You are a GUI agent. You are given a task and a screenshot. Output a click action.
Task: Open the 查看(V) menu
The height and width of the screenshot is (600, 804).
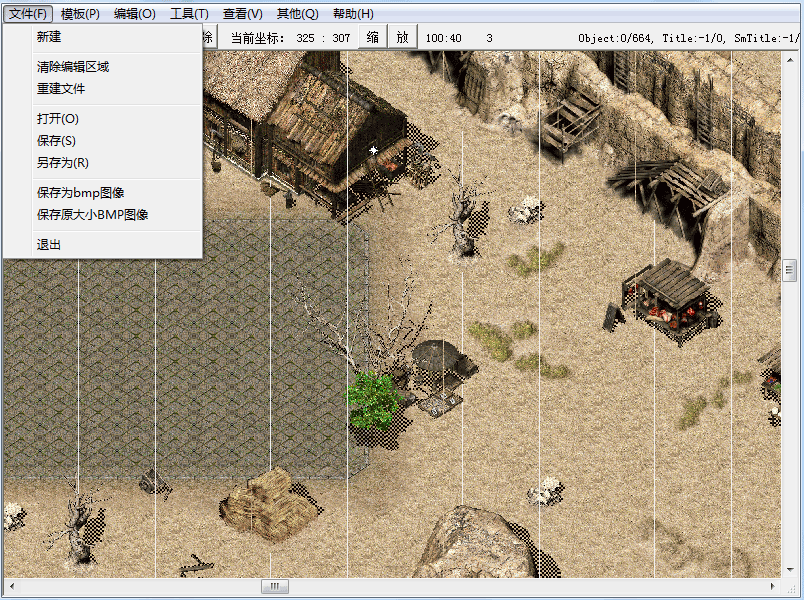243,14
